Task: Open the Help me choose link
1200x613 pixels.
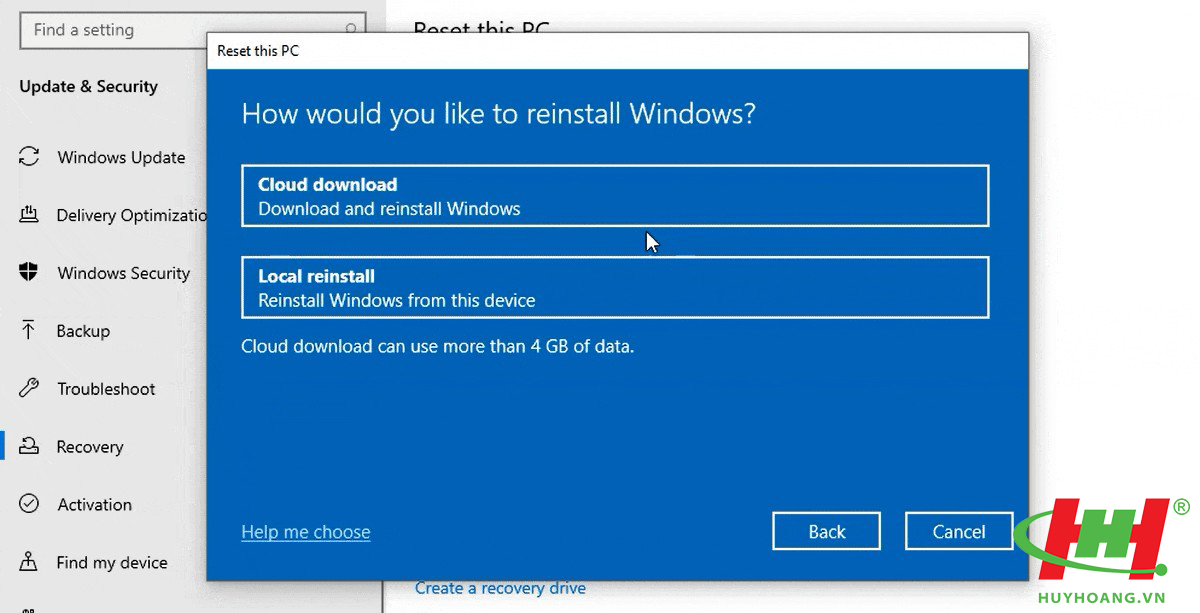Action: click(x=306, y=532)
